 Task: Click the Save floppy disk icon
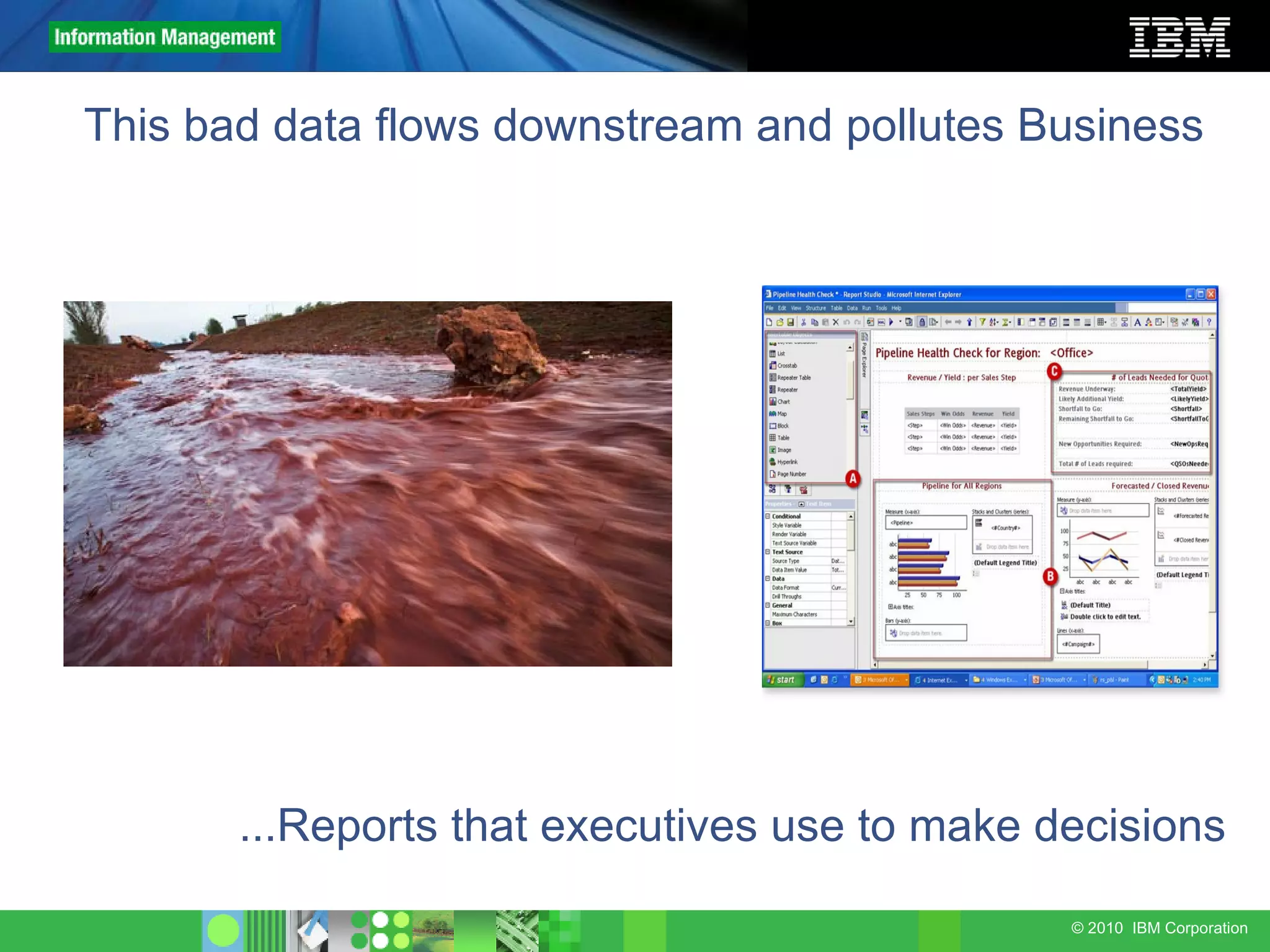click(791, 322)
